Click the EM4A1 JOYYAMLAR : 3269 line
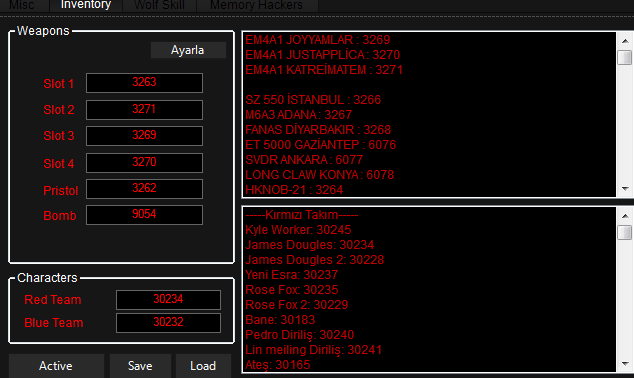The height and width of the screenshot is (378, 634). point(317,40)
